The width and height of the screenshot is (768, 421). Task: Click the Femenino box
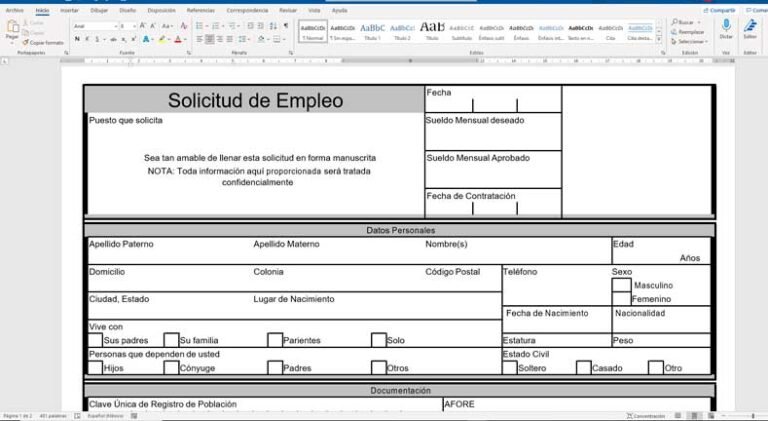pyautogui.click(x=622, y=299)
